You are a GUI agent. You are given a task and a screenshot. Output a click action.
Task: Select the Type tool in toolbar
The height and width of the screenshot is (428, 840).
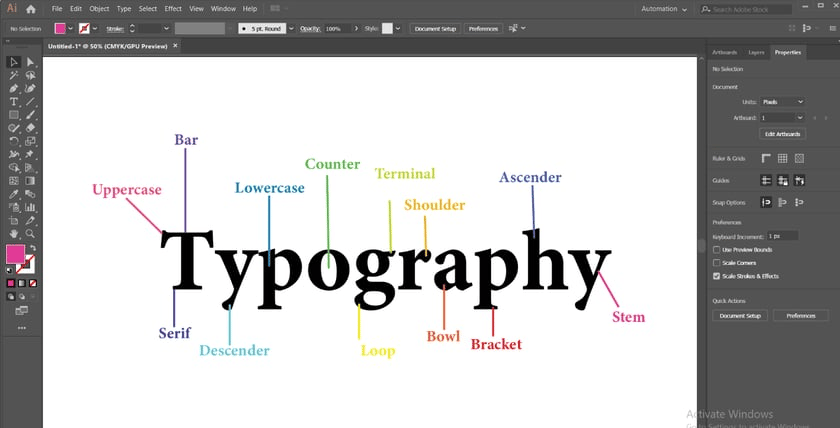pyautogui.click(x=14, y=102)
